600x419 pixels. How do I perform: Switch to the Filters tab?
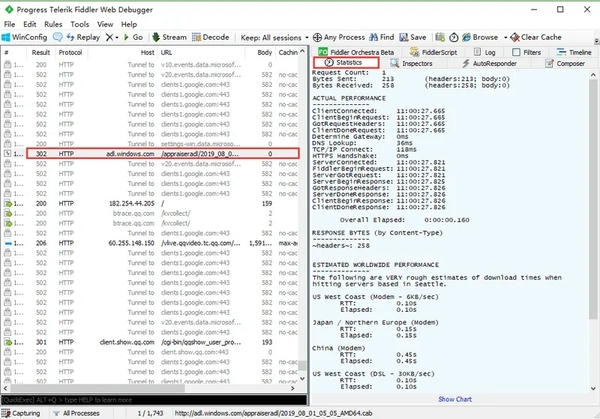click(527, 52)
